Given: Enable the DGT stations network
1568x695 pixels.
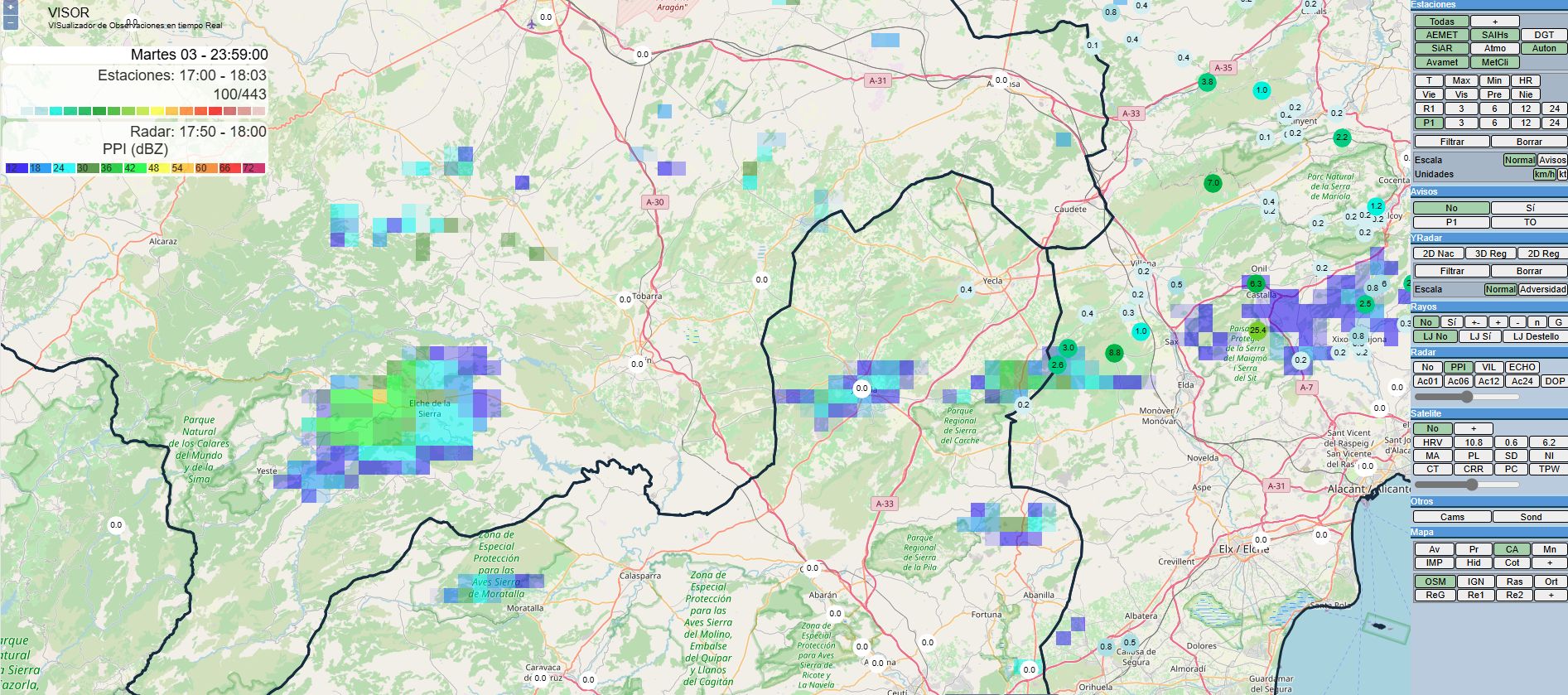Looking at the screenshot, I should click(1544, 35).
